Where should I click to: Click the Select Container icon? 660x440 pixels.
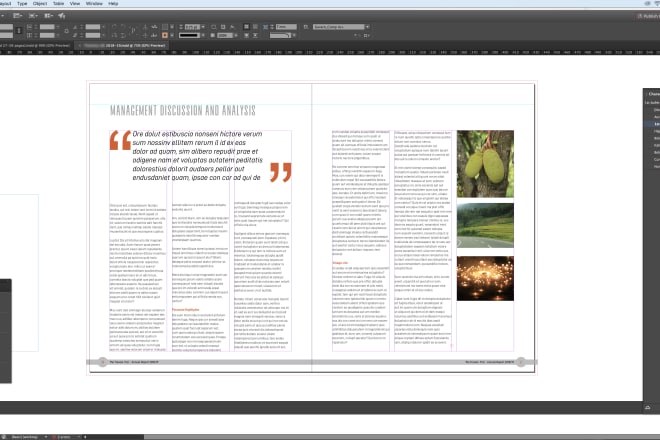[x=145, y=27]
